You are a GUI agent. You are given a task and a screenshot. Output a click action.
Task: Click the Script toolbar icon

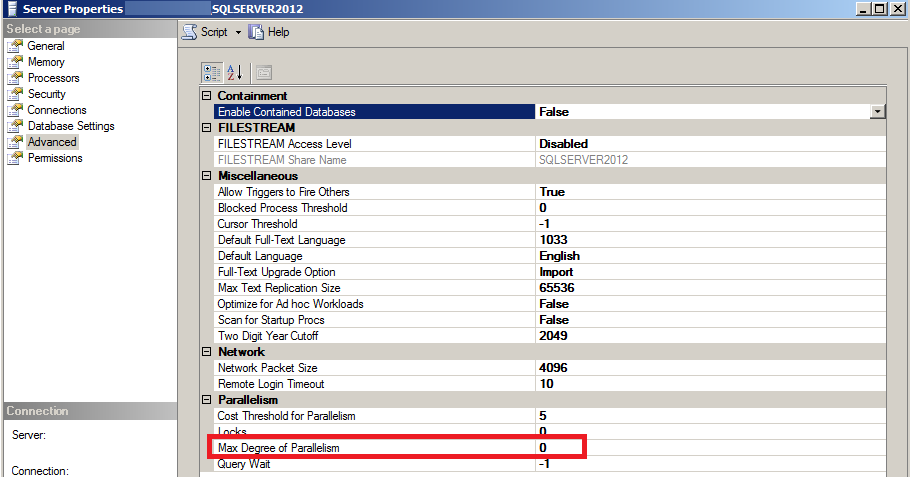click(190, 32)
